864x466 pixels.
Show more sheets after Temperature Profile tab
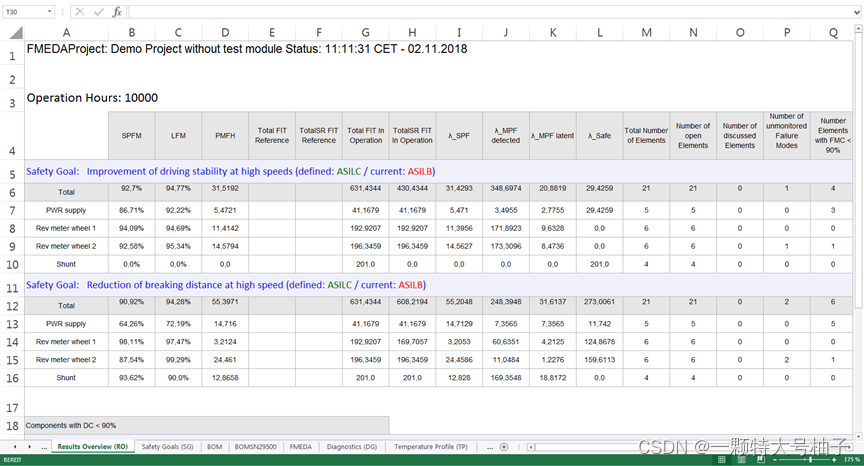pos(490,447)
